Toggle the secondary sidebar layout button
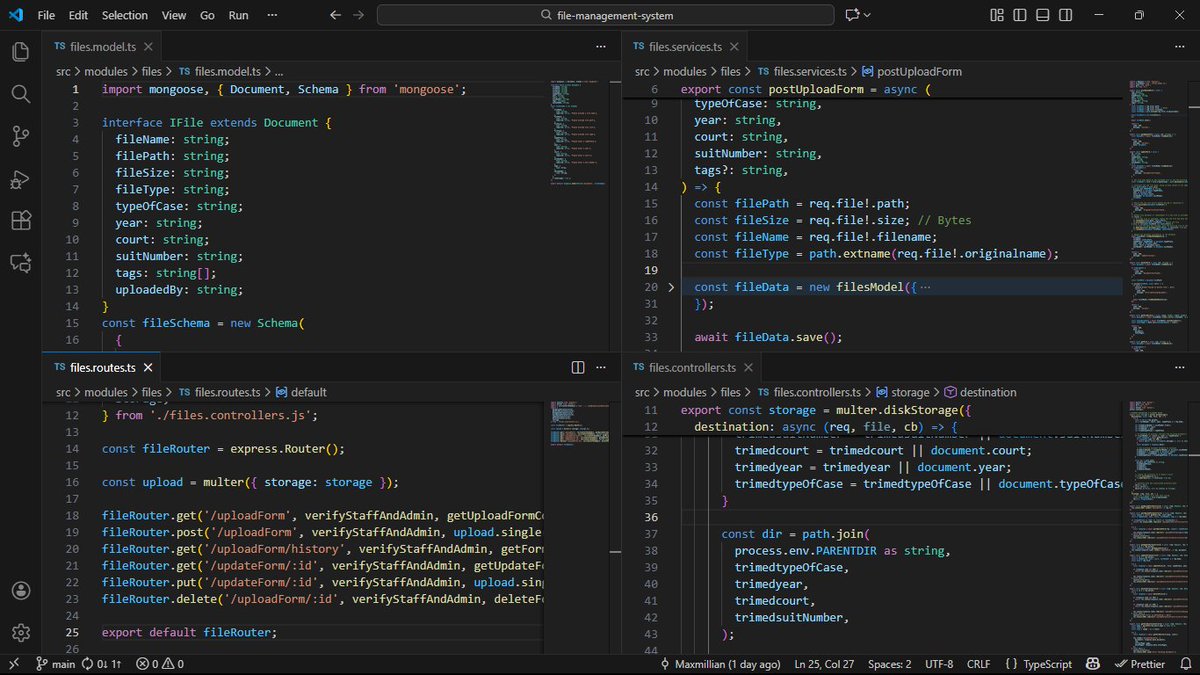This screenshot has height=675, width=1200. click(1063, 15)
